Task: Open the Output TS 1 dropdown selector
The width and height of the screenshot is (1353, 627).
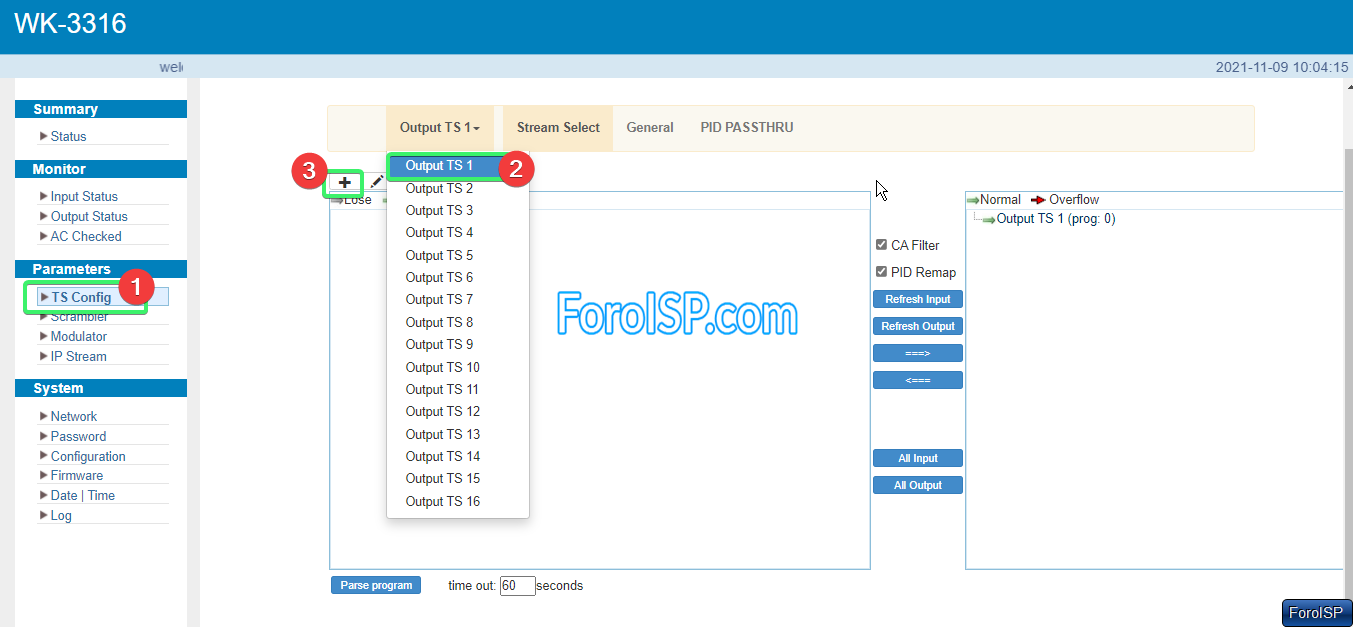Action: coord(439,128)
